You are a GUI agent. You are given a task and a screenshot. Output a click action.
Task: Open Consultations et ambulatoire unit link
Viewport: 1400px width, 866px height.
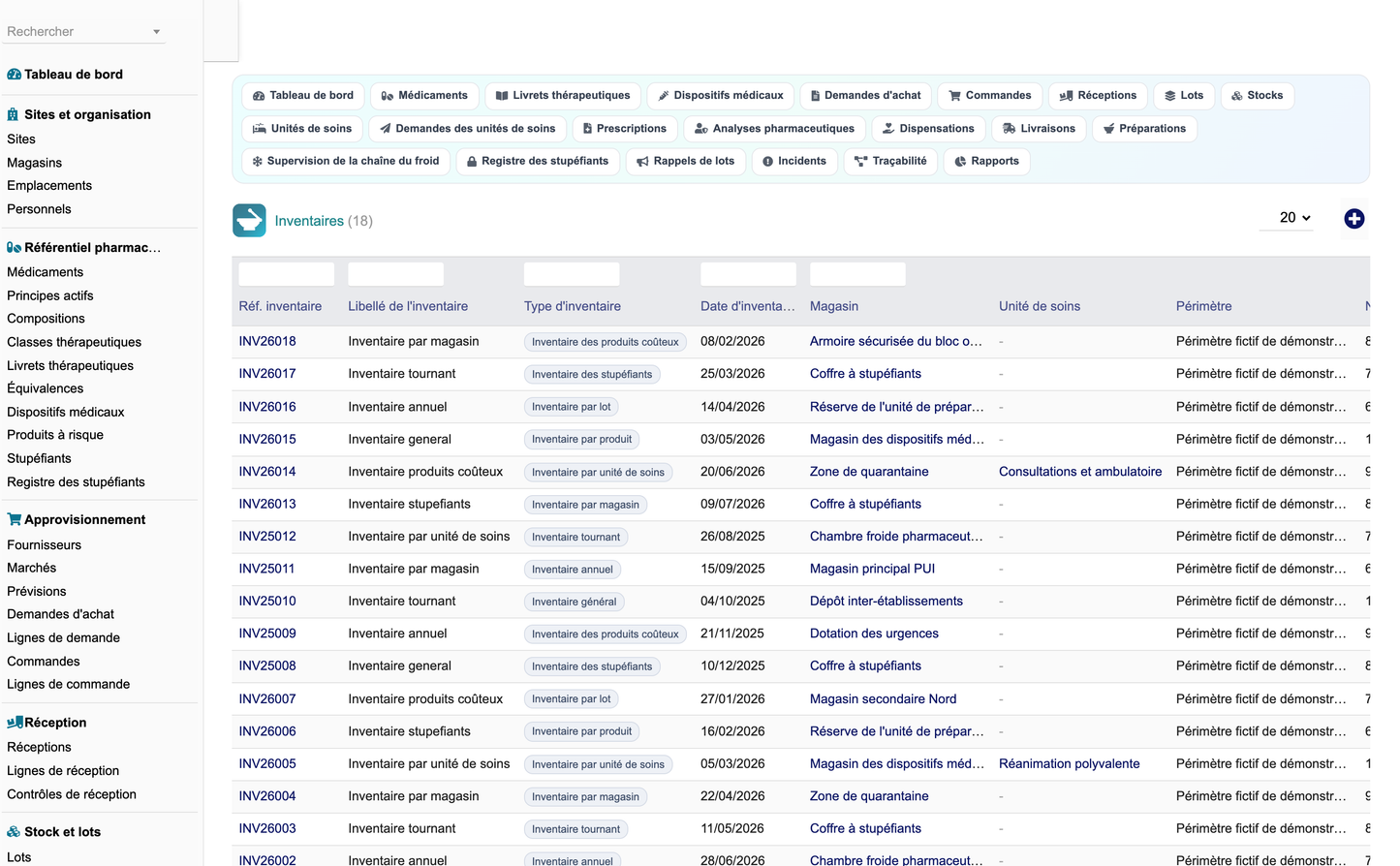1080,472
